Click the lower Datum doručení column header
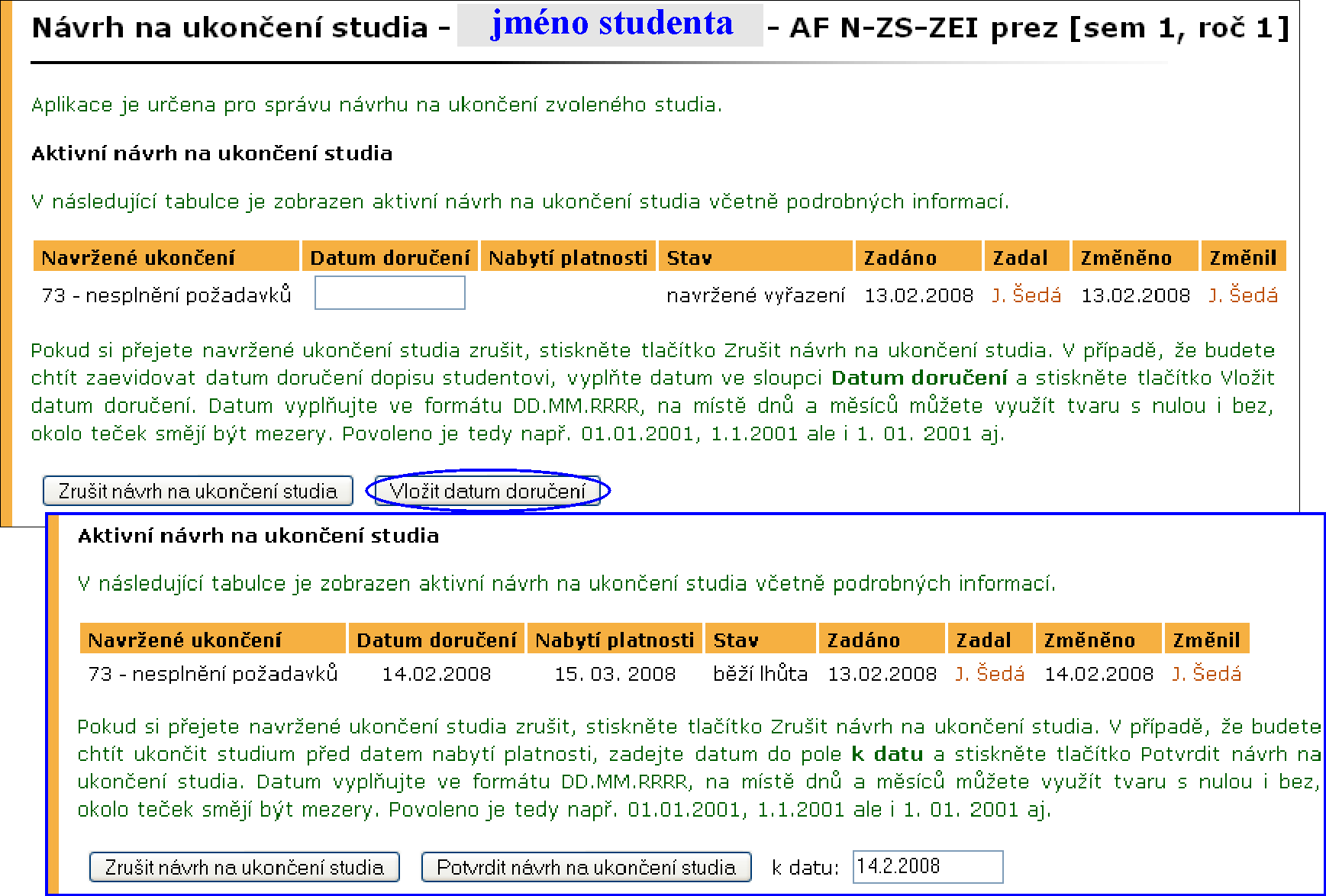This screenshot has width=1326, height=896. pyautogui.click(x=437, y=639)
